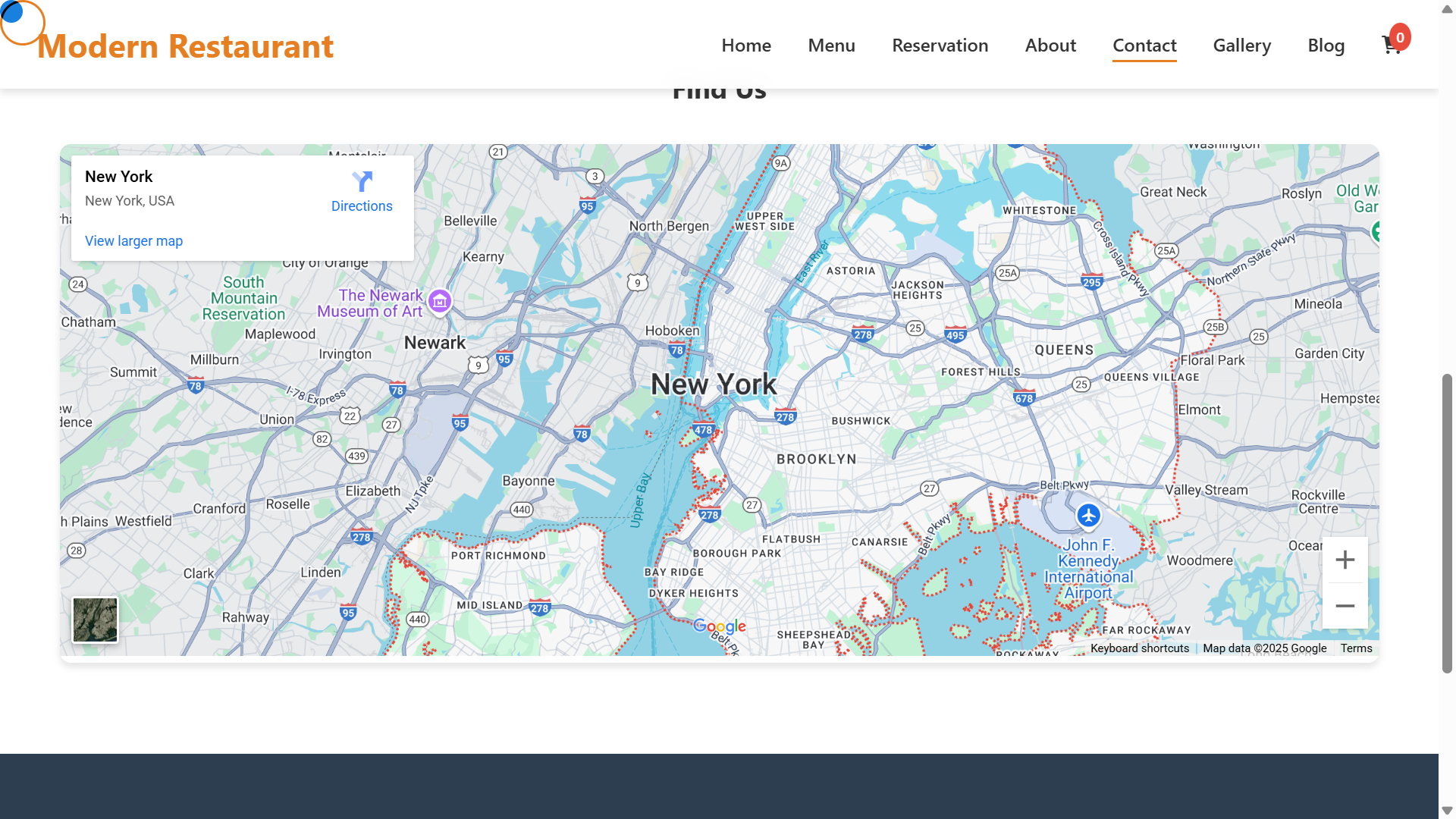Click the BROOKLYN map label
Viewport: 1456px width, 819px height.
[817, 460]
